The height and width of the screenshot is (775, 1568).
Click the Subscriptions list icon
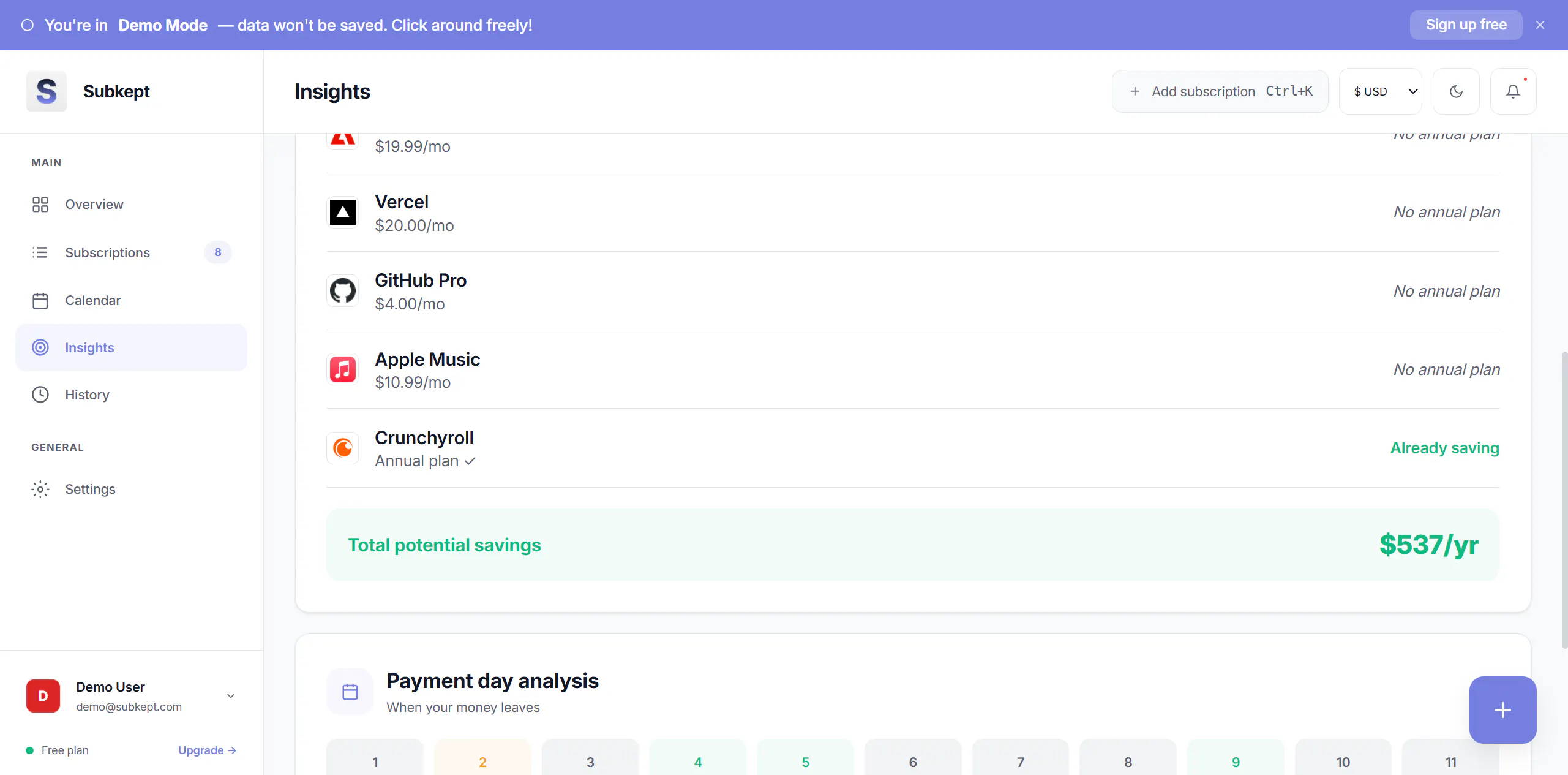click(x=40, y=252)
